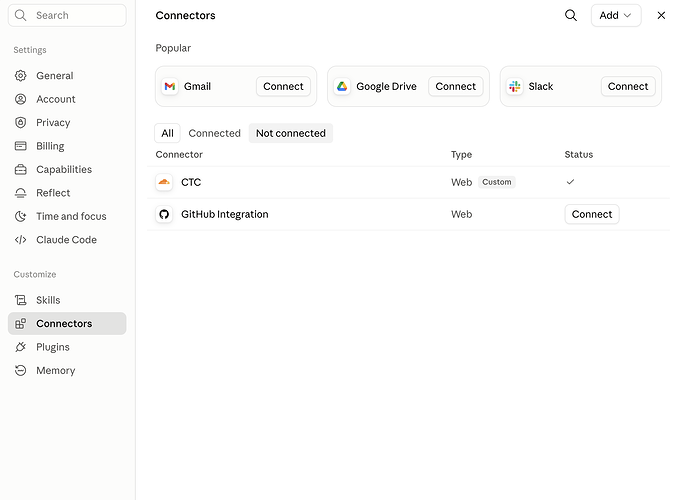Select Connectors in the sidebar
Viewport: 676px width, 500px height.
(67, 324)
